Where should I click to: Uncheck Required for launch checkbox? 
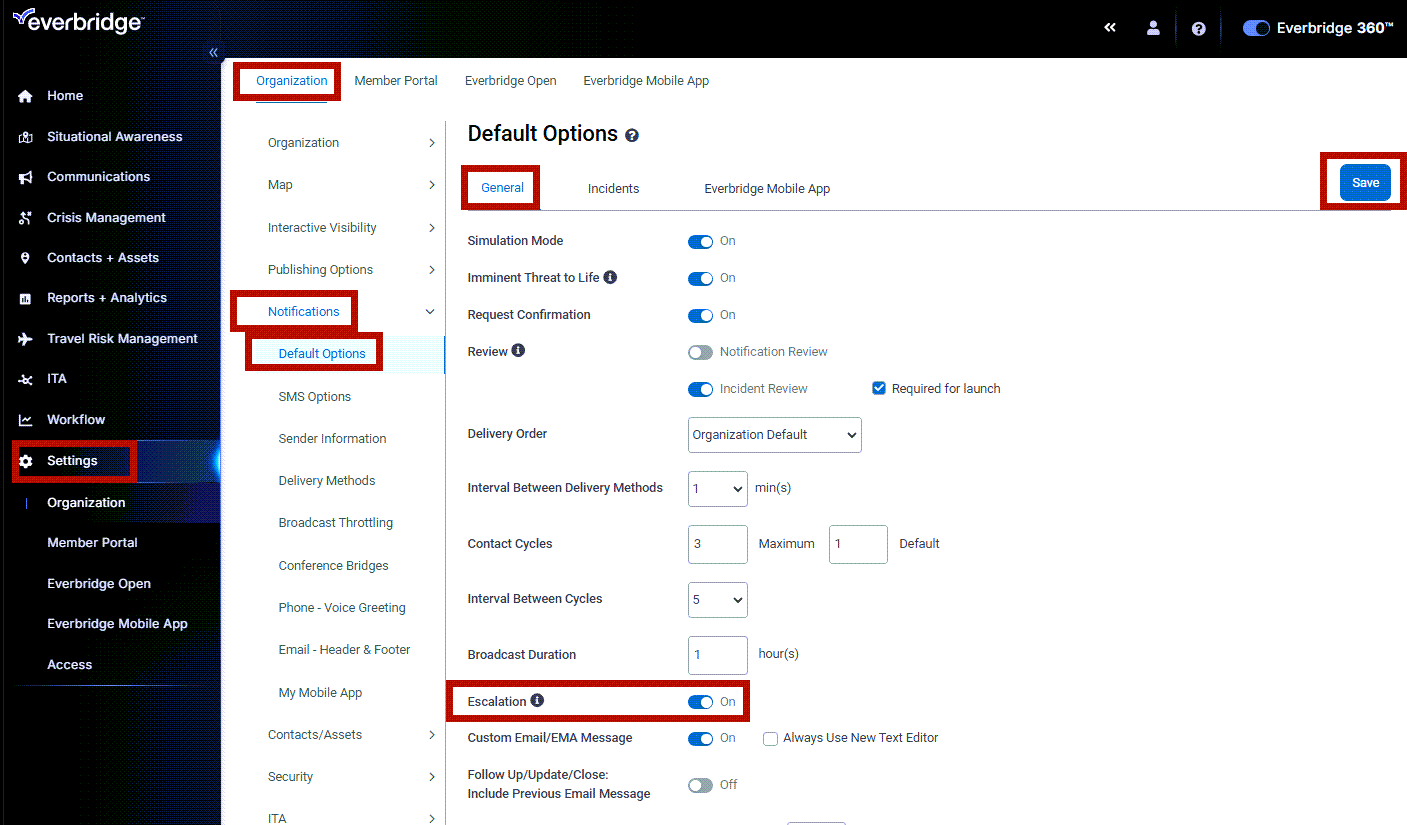click(879, 388)
